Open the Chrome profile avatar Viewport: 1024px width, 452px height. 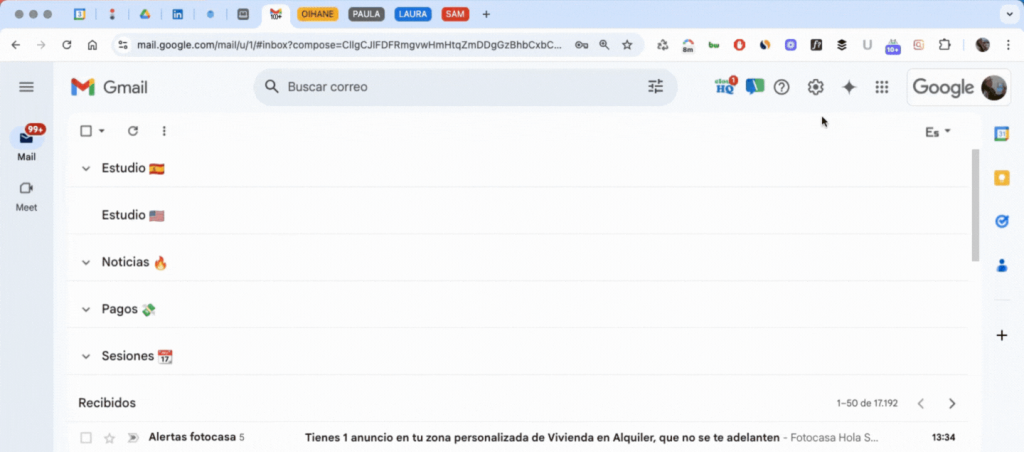(x=982, y=45)
